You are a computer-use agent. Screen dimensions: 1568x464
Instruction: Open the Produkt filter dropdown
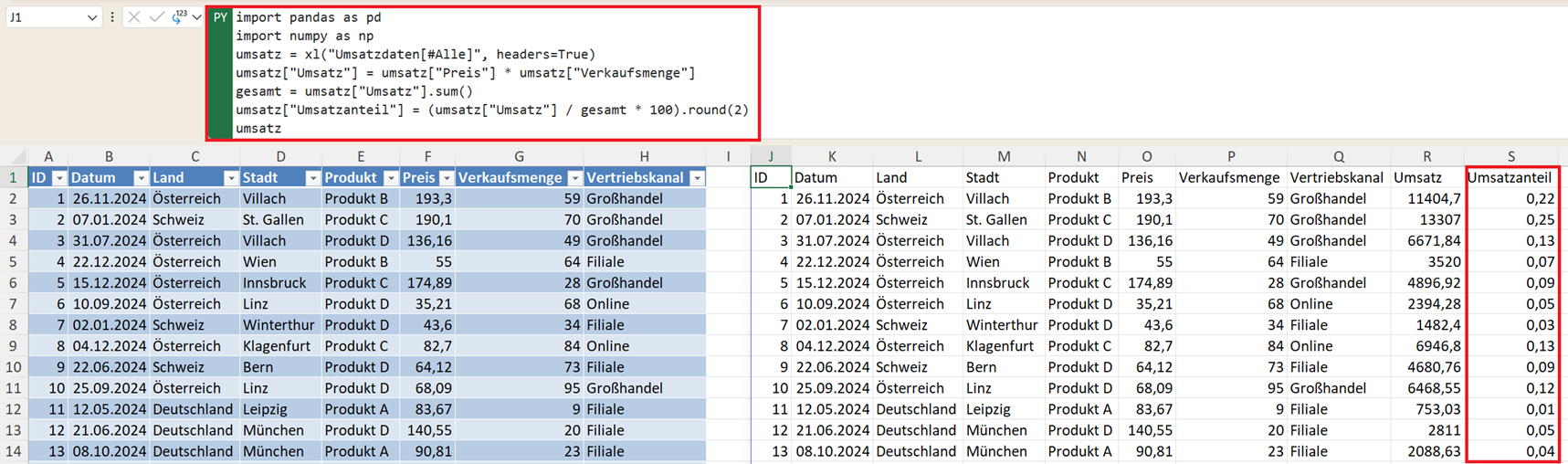click(x=391, y=178)
